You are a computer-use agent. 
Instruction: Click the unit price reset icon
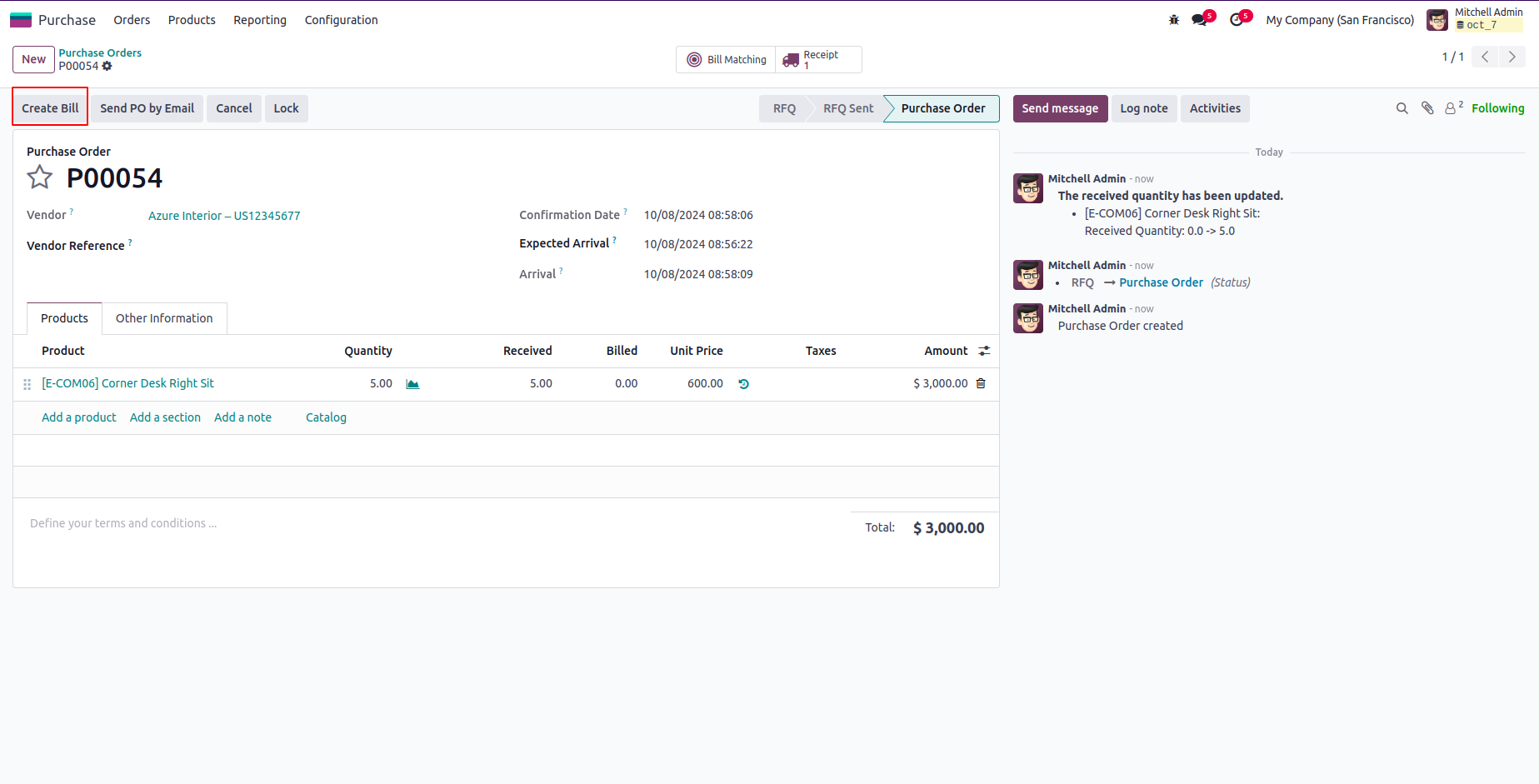coord(744,384)
